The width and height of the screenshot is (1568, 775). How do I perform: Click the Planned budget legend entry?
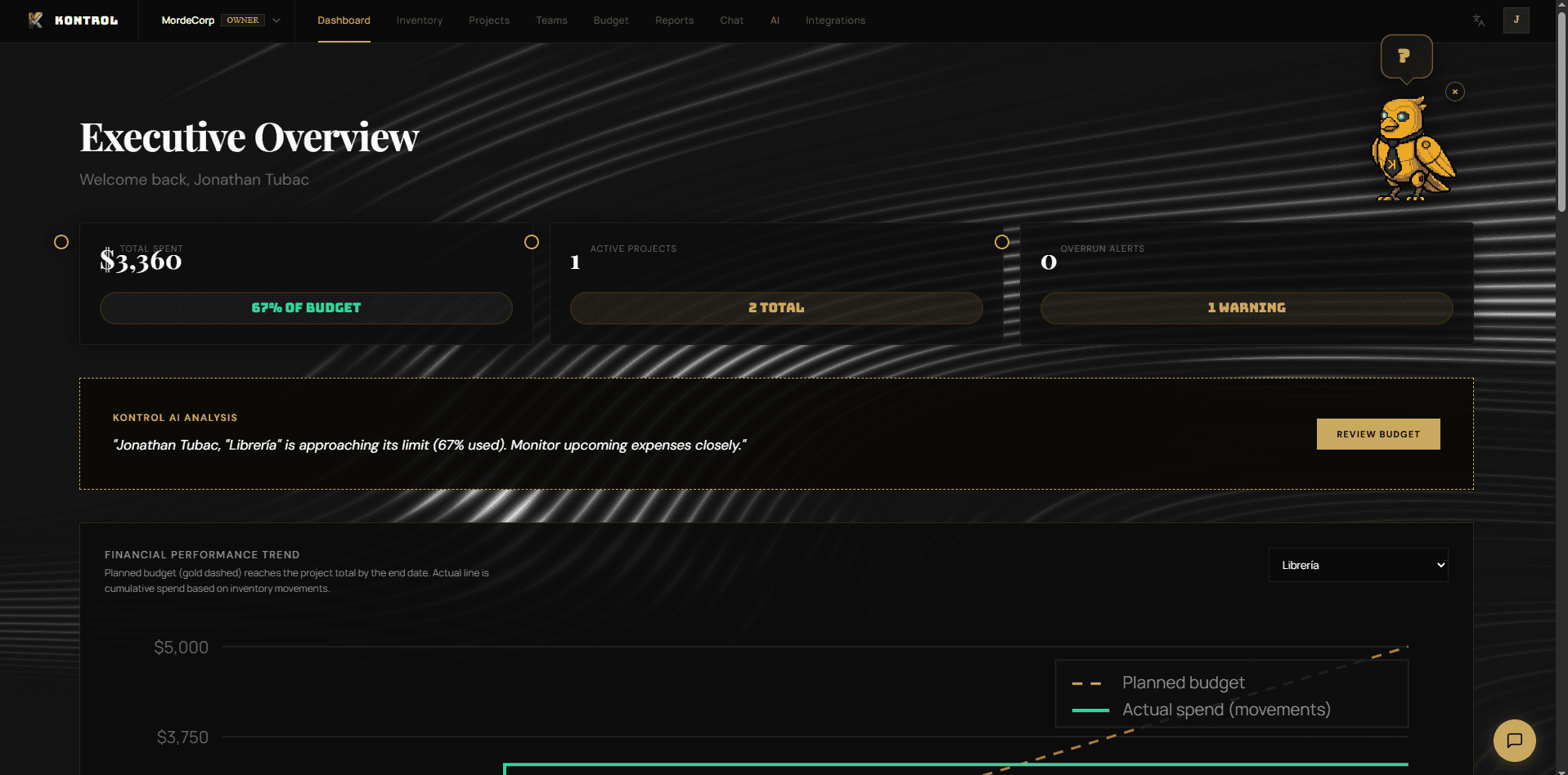pyautogui.click(x=1158, y=683)
